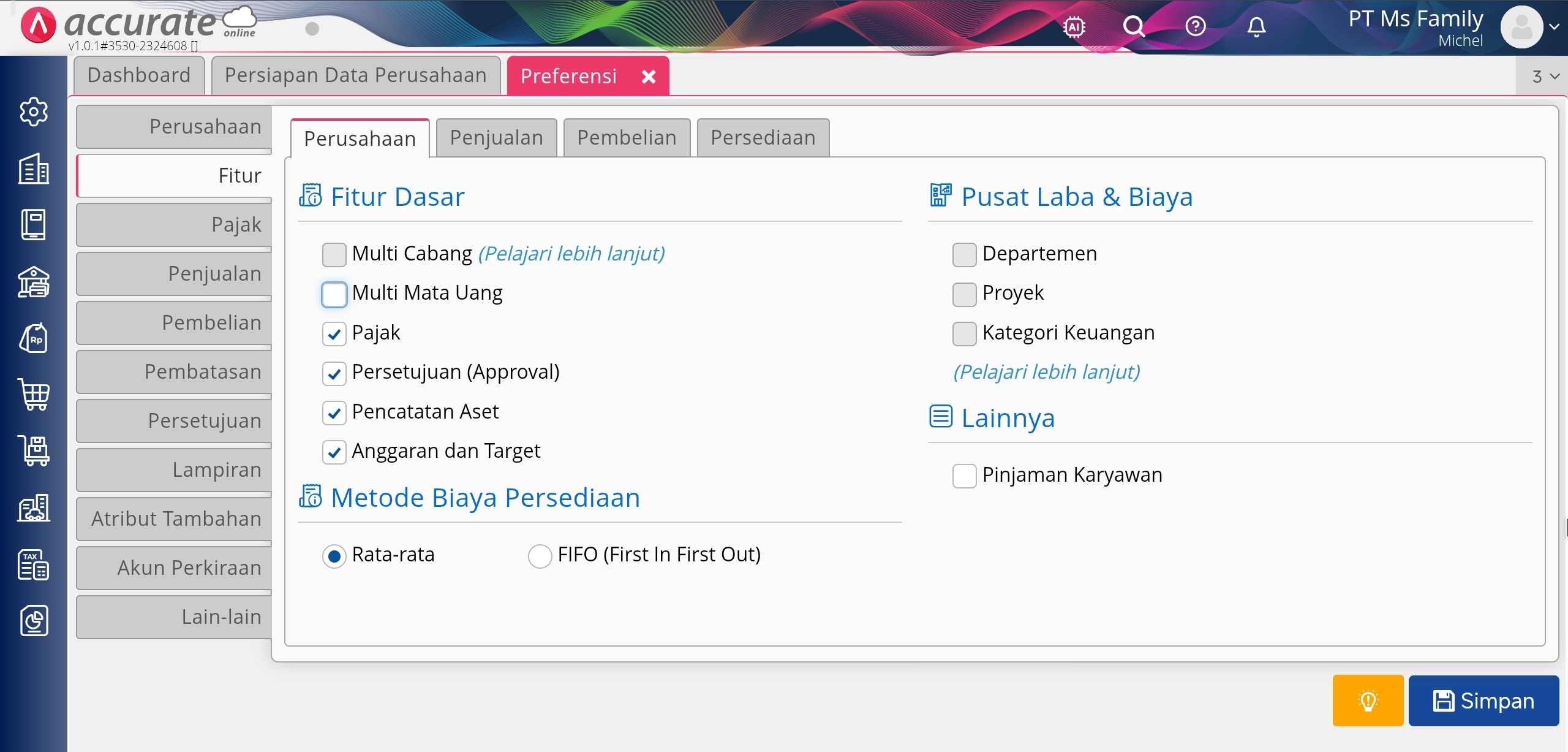Viewport: 1568px width, 752px height.
Task: Expand the user account dropdown arrow
Action: (1554, 27)
